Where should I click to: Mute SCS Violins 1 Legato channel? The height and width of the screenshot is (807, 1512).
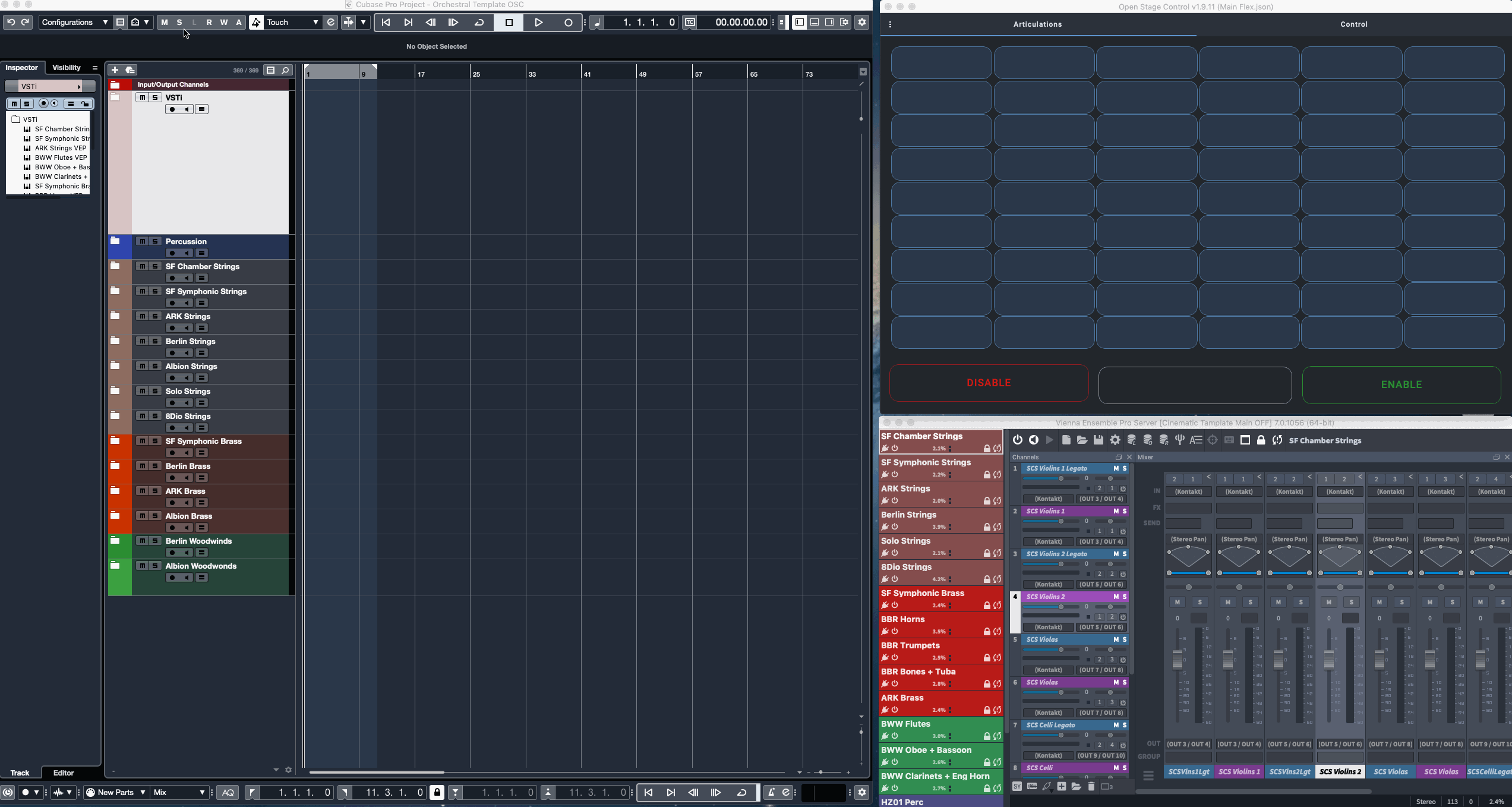point(1115,468)
